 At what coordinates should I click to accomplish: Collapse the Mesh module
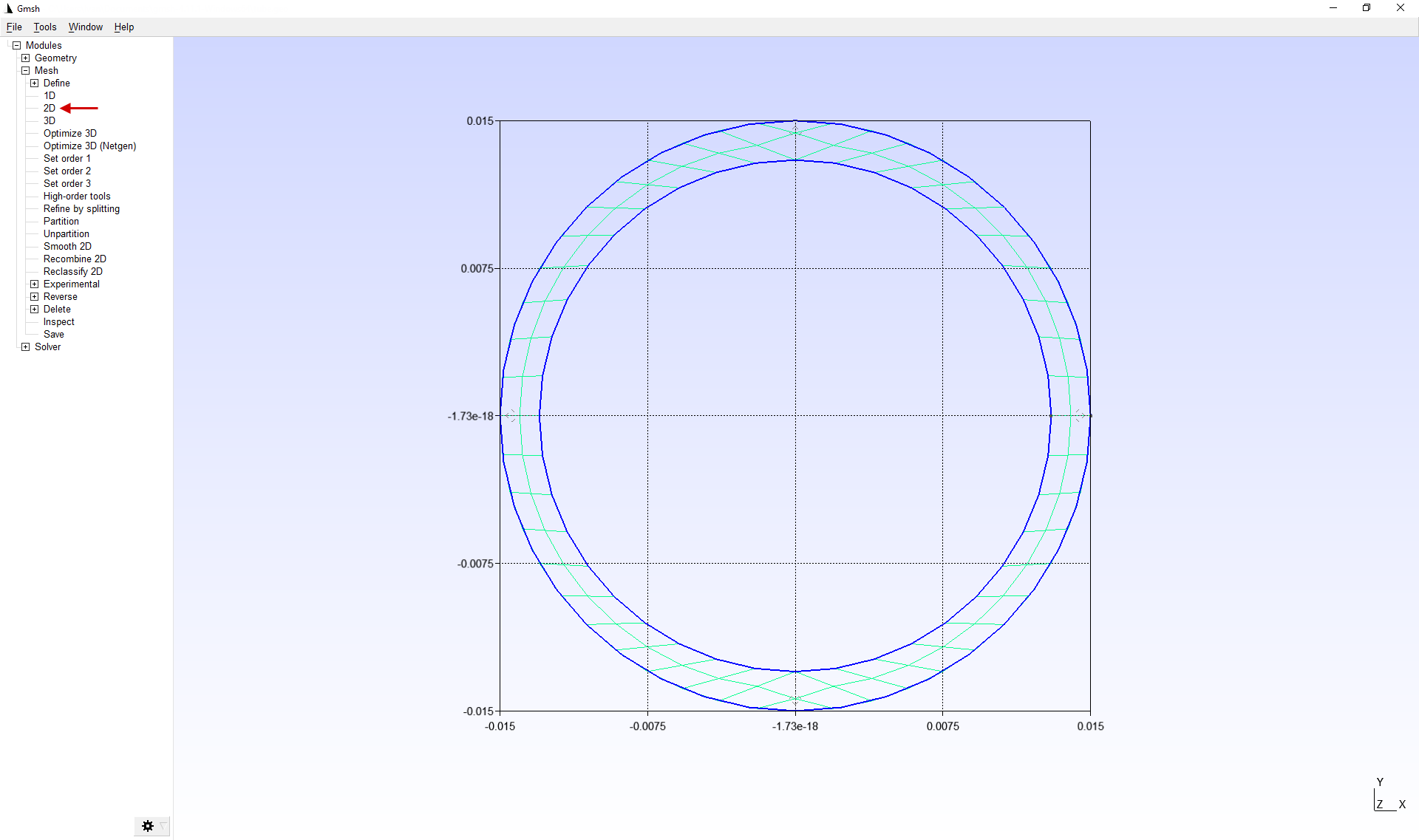26,71
